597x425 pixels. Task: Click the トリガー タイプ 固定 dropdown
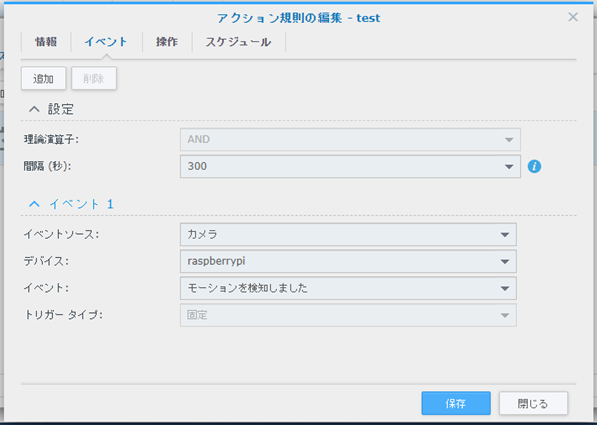tap(348, 315)
